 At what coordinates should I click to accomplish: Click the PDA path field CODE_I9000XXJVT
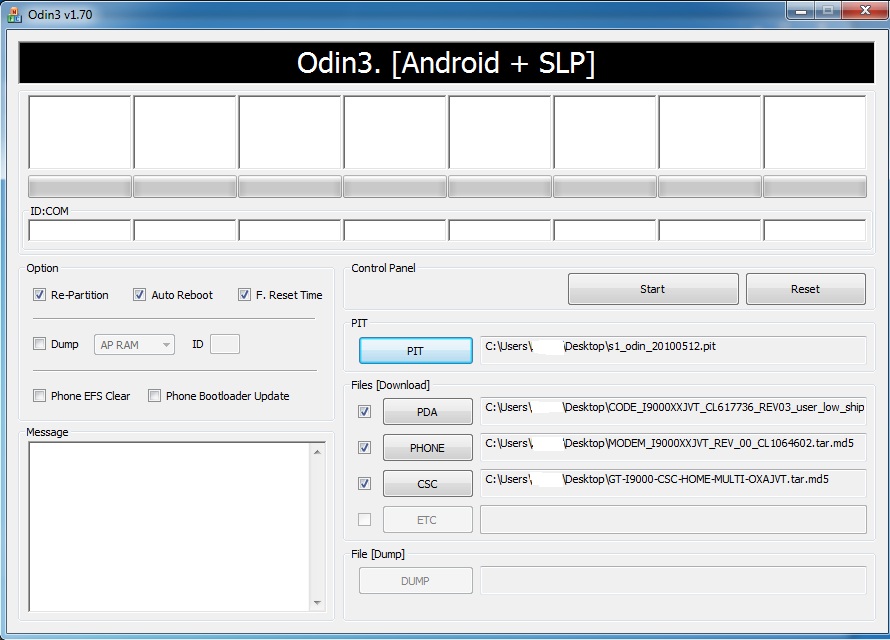673,411
